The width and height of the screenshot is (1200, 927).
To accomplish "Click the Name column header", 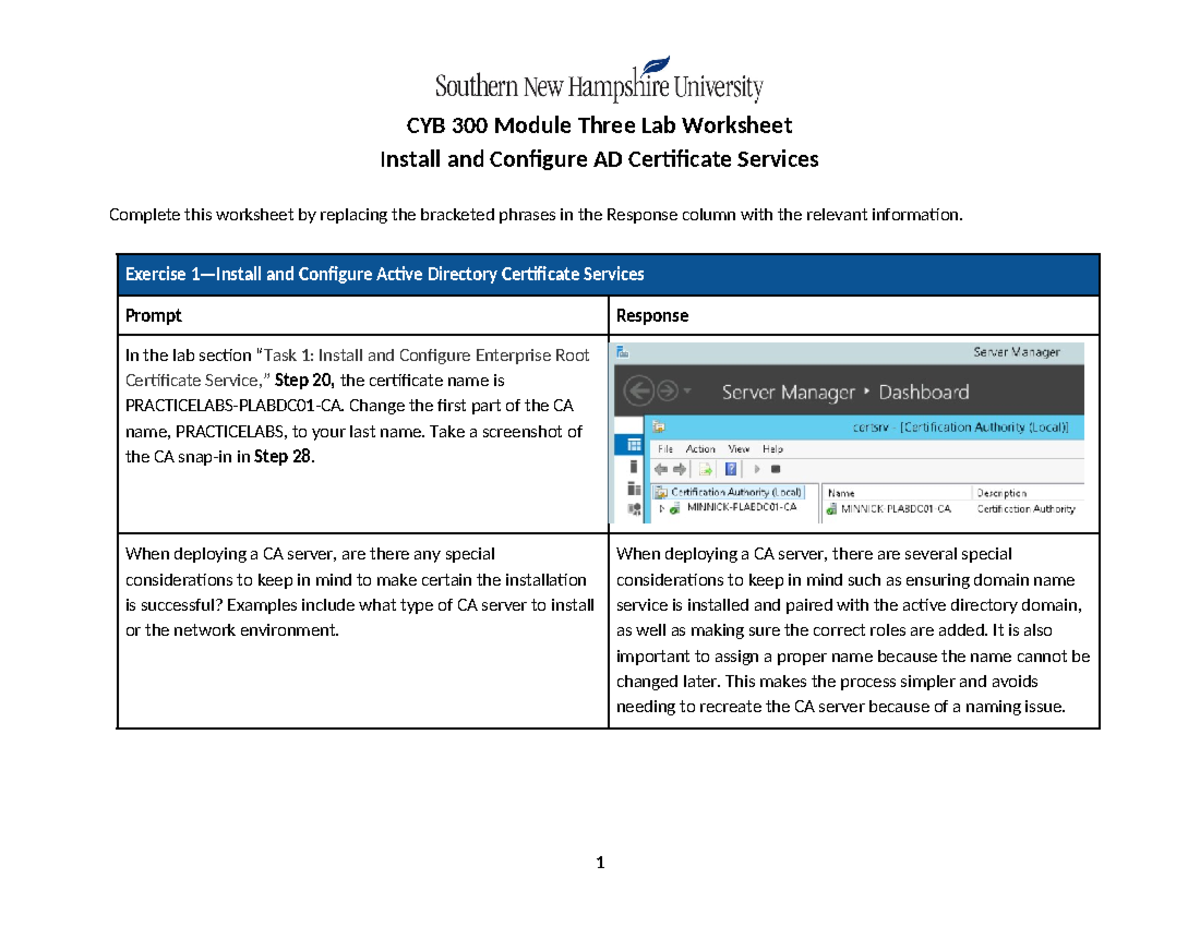I will click(x=841, y=493).
